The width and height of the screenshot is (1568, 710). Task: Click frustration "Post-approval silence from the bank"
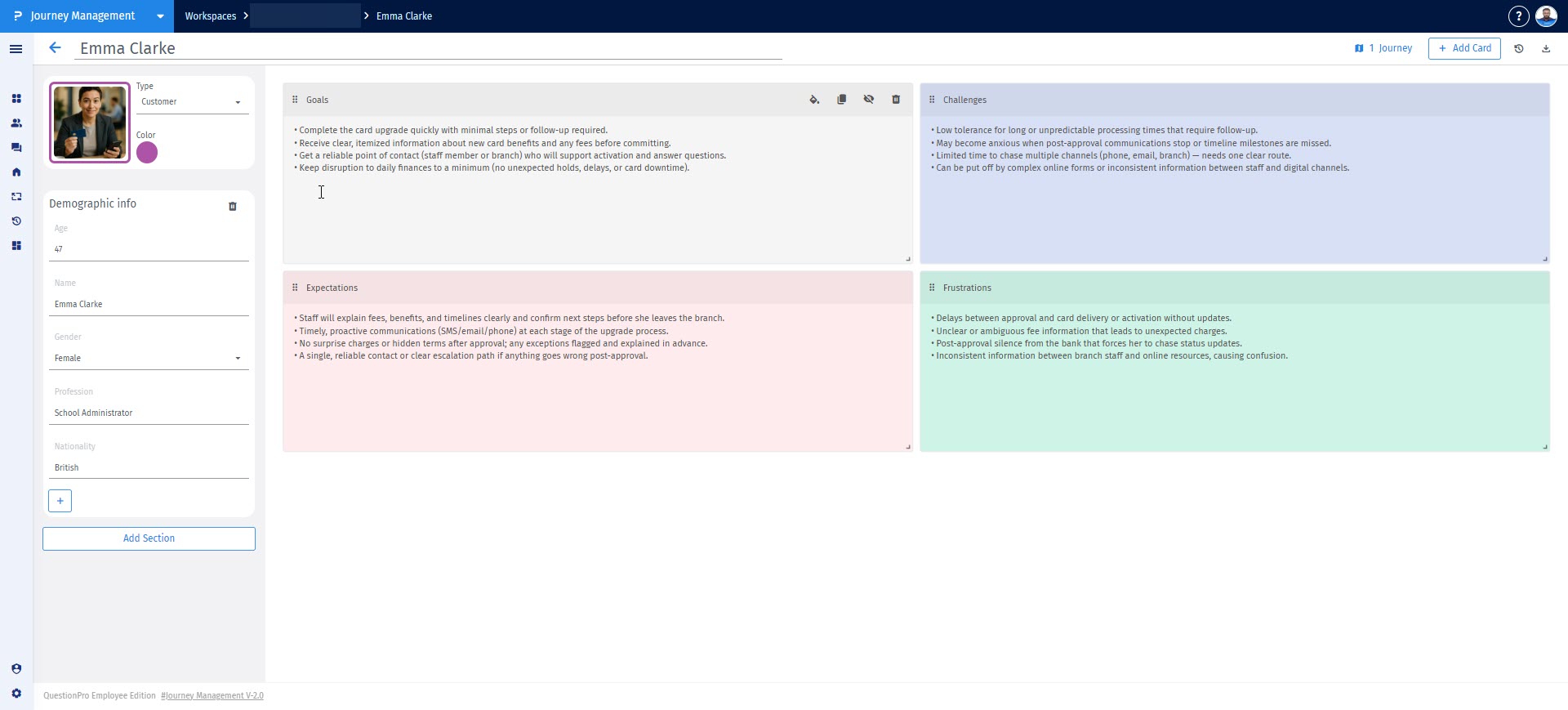(x=1086, y=343)
